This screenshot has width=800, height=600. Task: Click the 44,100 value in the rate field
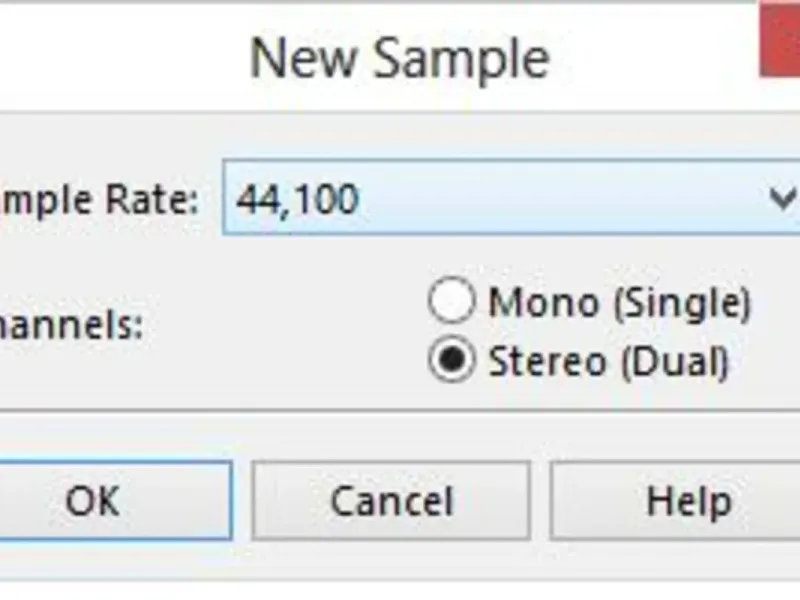click(297, 200)
